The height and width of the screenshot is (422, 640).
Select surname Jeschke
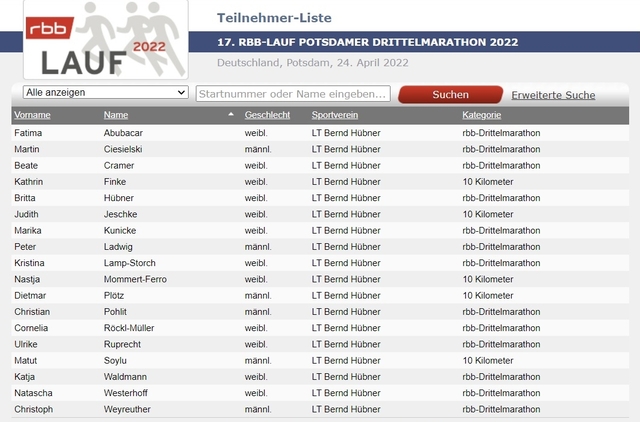pos(120,214)
